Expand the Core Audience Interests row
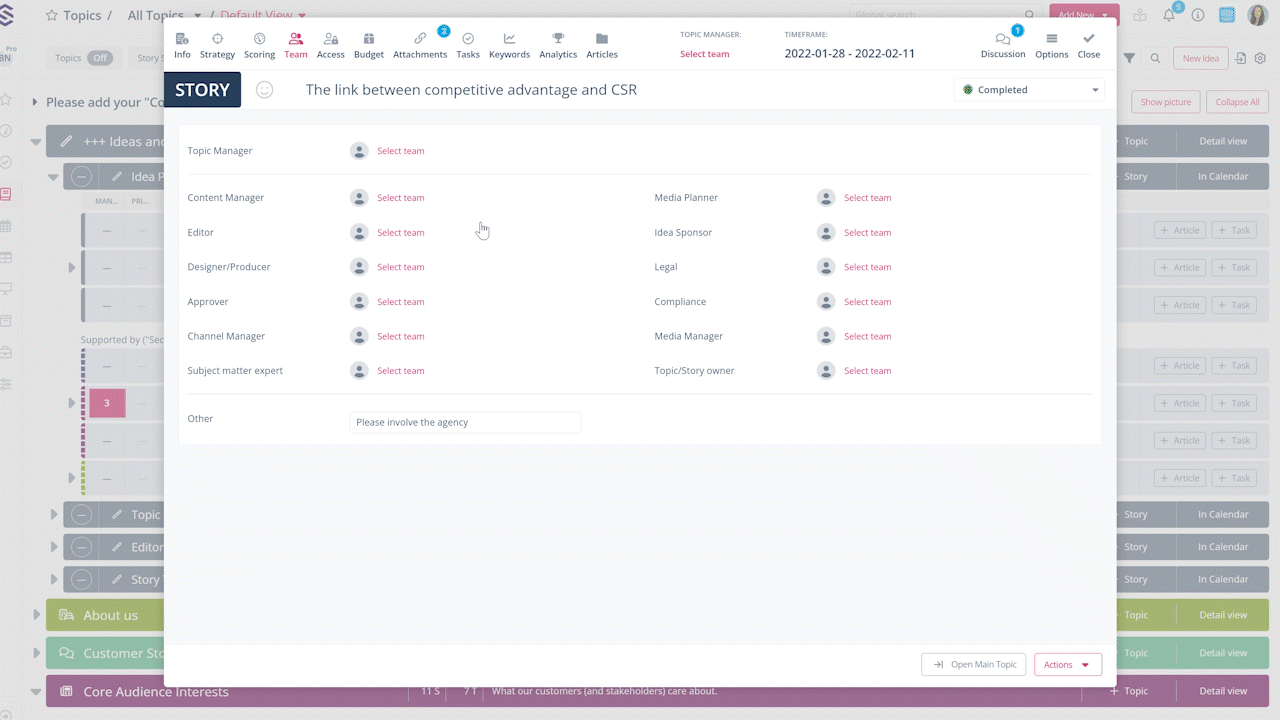The height and width of the screenshot is (720, 1280). [37, 691]
